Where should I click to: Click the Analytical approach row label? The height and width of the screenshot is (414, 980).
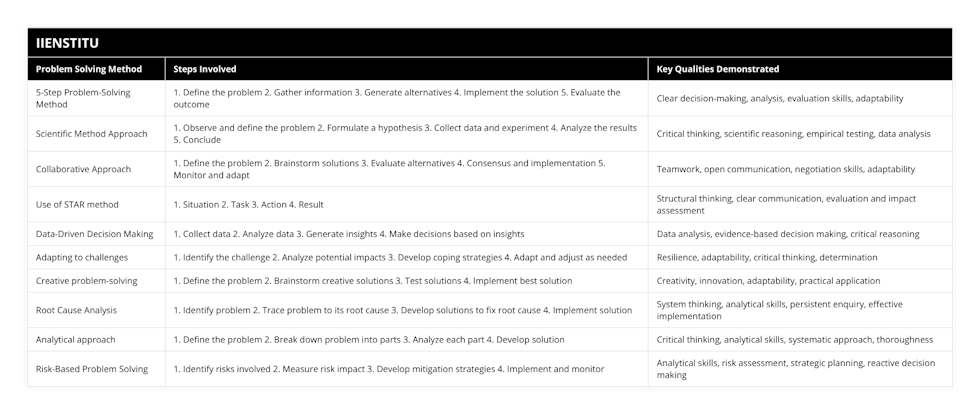click(x=96, y=340)
